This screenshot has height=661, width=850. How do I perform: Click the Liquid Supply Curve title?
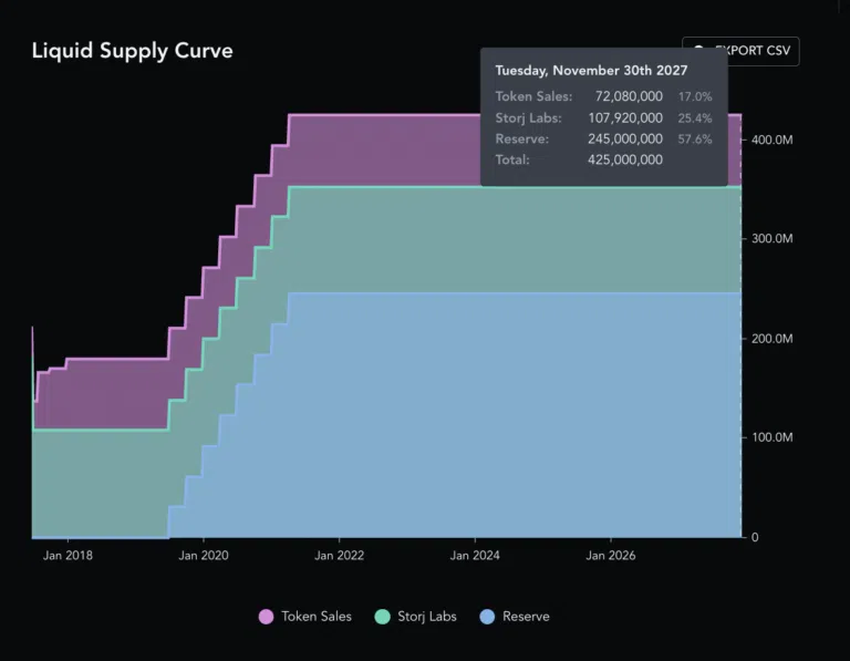click(132, 51)
